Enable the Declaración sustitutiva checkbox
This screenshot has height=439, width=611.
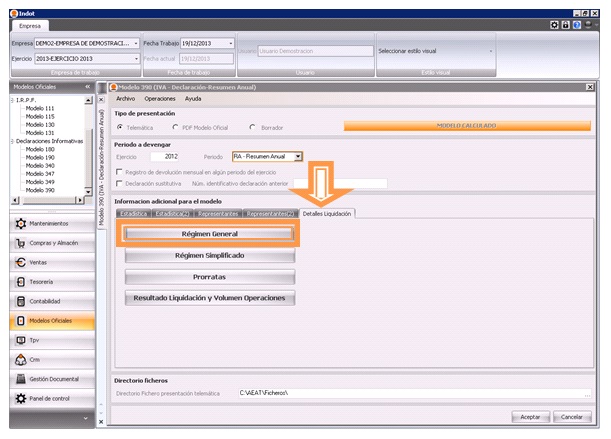point(120,183)
